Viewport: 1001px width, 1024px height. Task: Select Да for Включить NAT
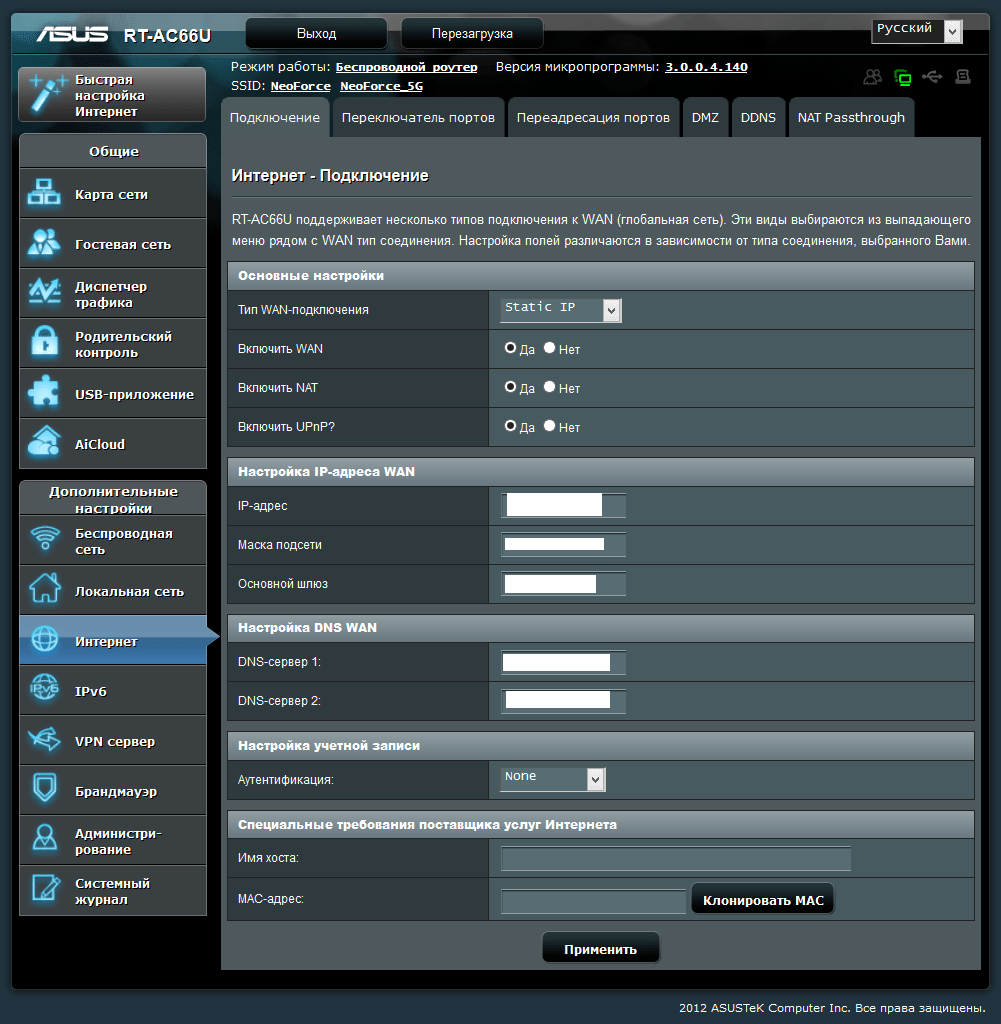click(x=511, y=387)
